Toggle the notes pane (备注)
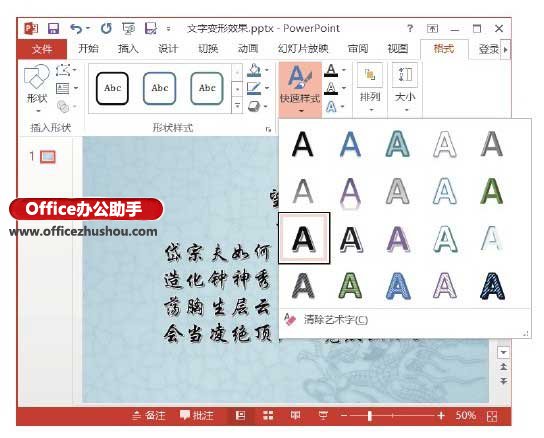 (x=149, y=415)
